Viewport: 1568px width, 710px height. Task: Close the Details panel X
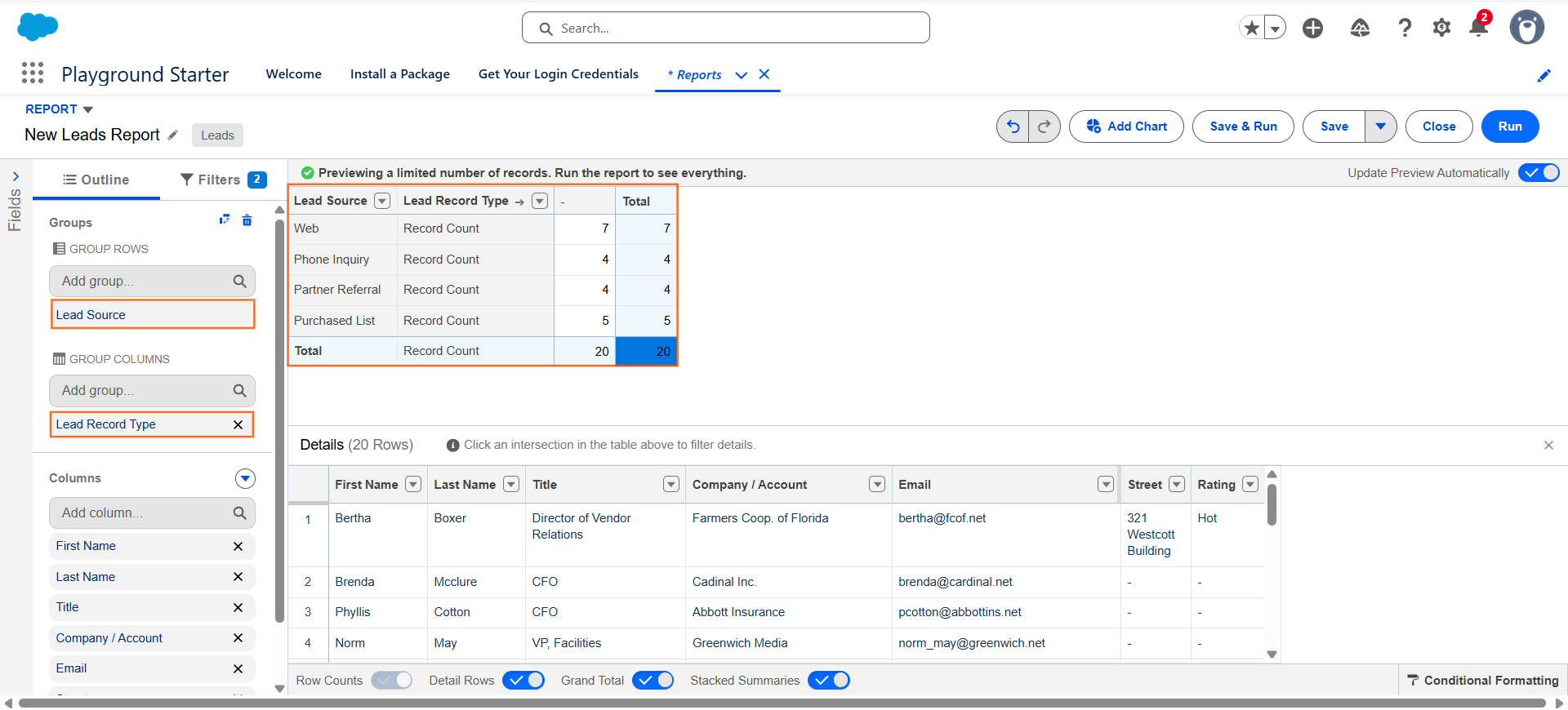pos(1548,445)
